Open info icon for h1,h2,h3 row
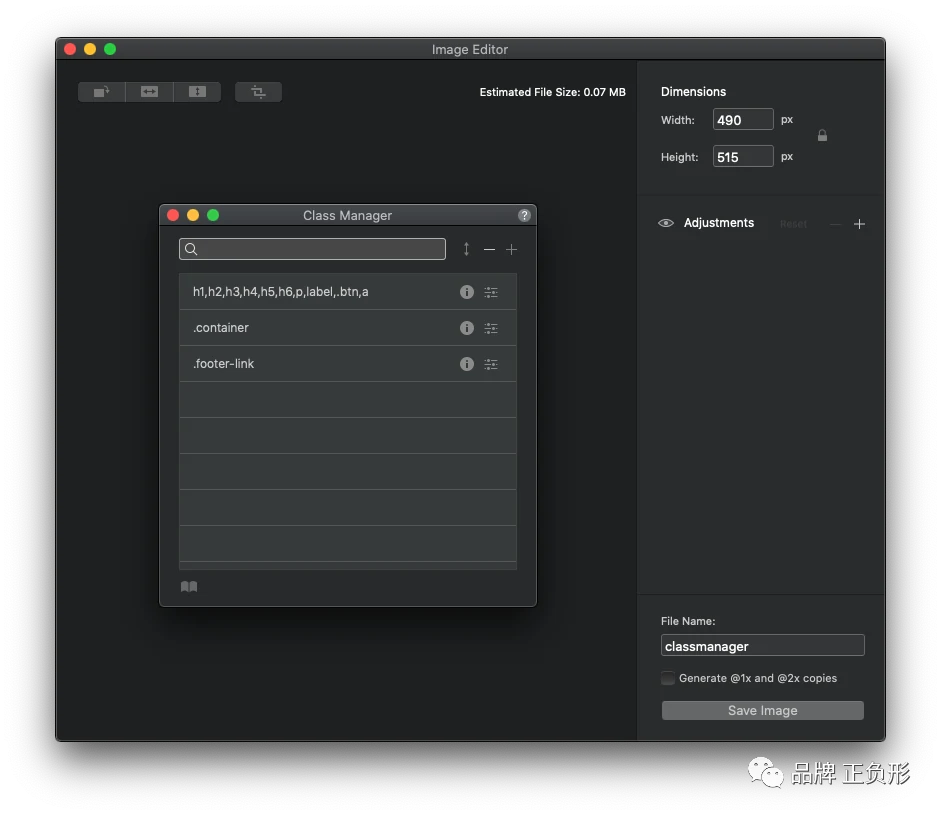 tap(467, 292)
